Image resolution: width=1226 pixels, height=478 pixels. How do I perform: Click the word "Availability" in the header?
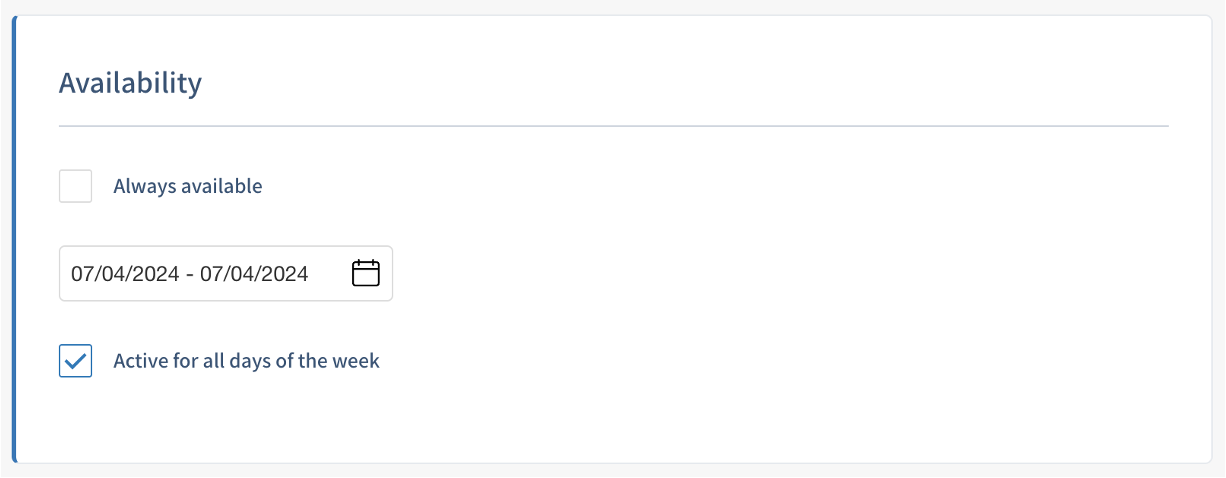(x=130, y=83)
